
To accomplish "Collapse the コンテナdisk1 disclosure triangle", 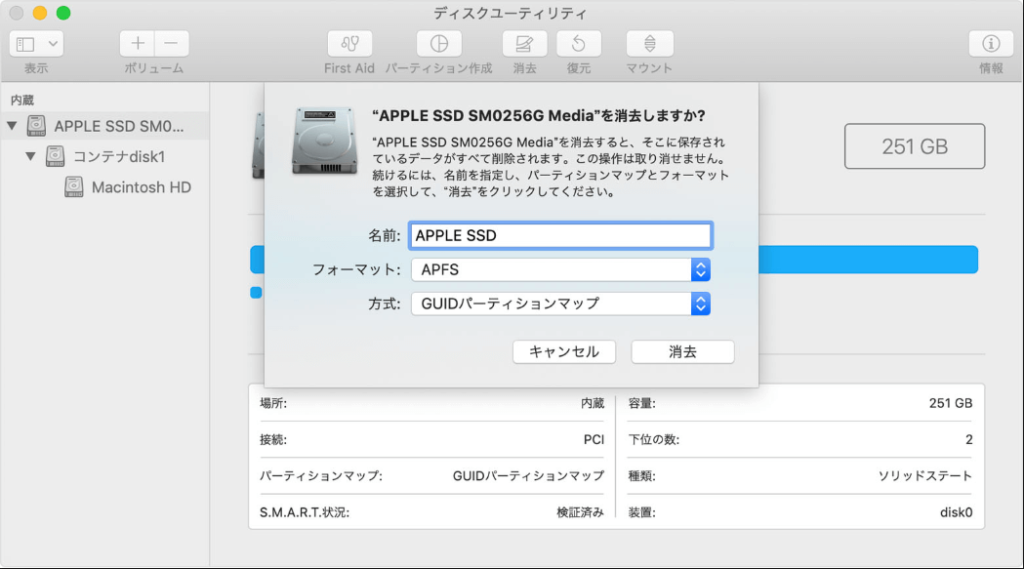I will click(x=31, y=157).
